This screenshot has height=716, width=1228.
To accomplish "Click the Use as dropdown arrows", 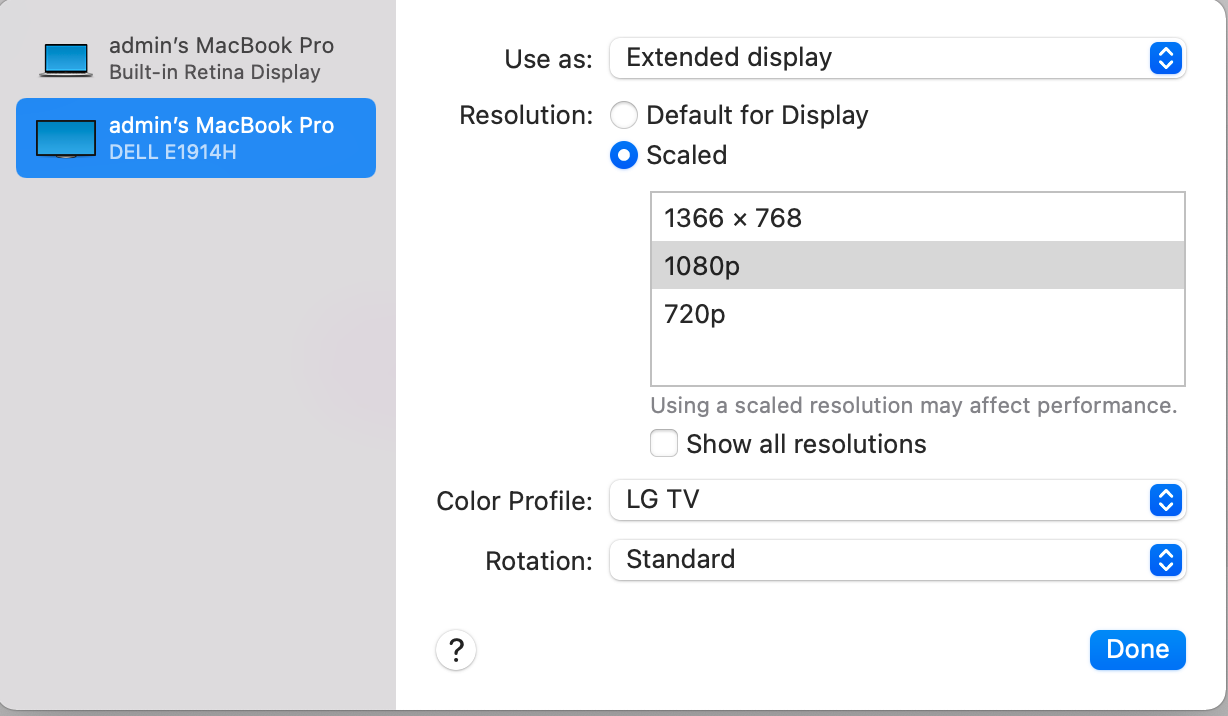I will (1165, 58).
